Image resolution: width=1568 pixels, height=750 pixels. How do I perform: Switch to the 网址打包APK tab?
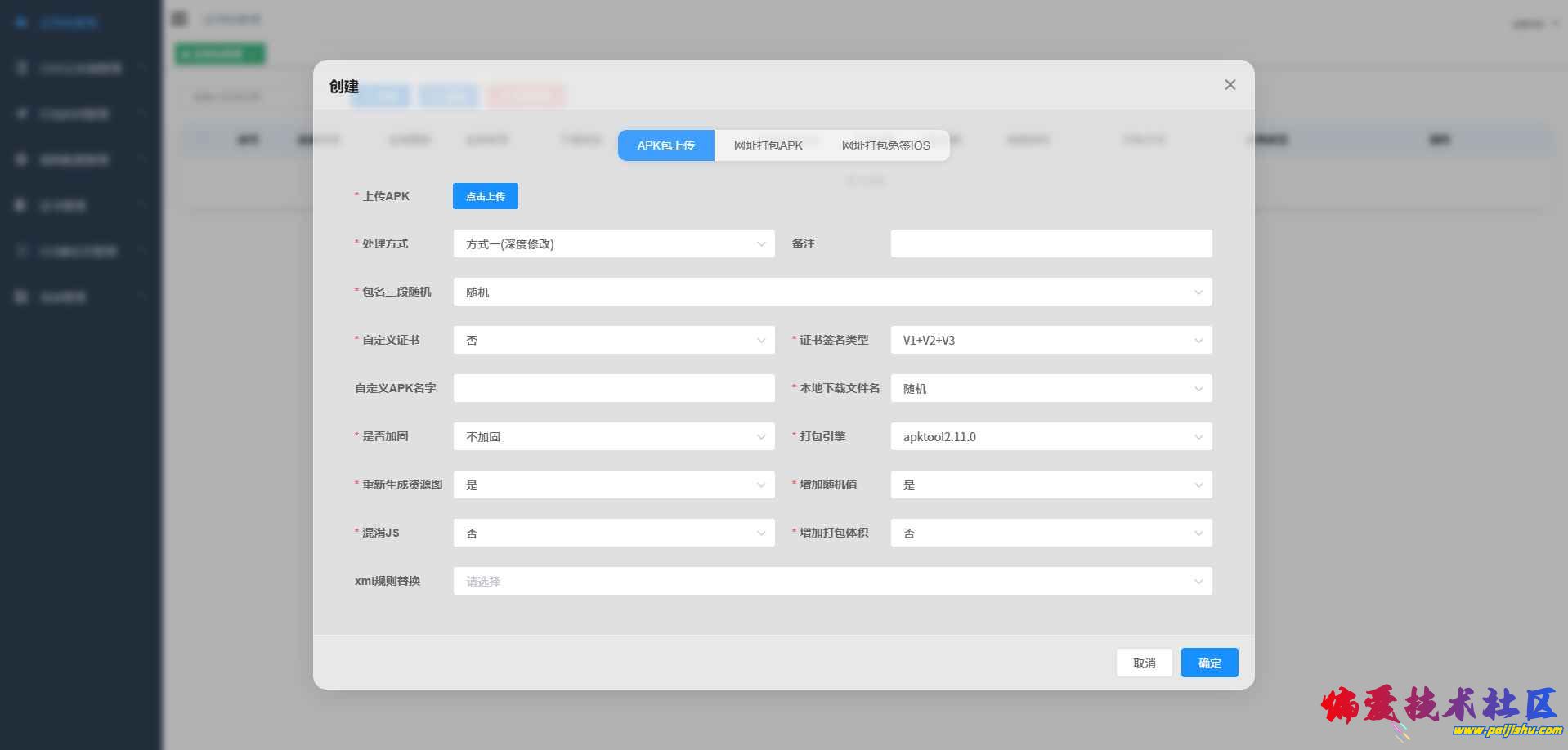(768, 145)
